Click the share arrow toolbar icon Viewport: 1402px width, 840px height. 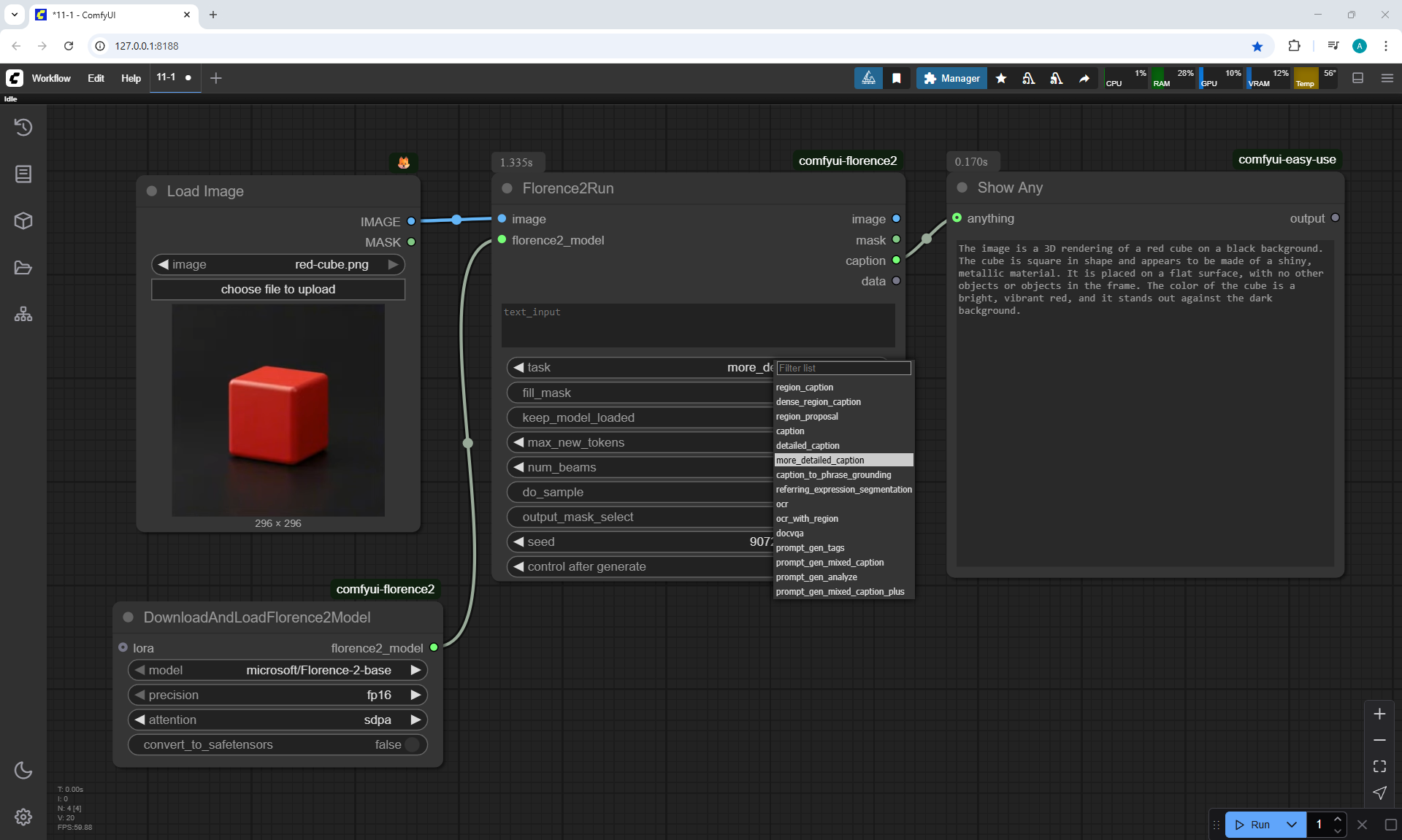[x=1084, y=78]
